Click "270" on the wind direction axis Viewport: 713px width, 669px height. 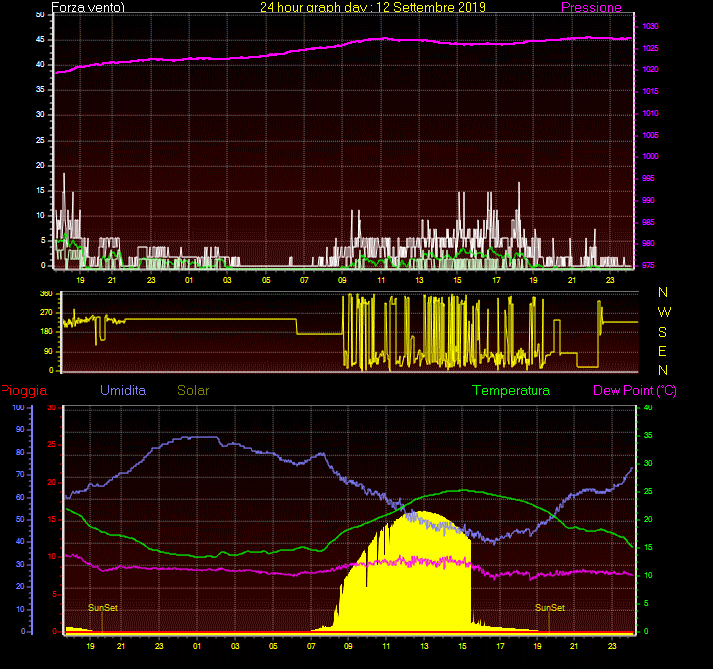point(46,312)
